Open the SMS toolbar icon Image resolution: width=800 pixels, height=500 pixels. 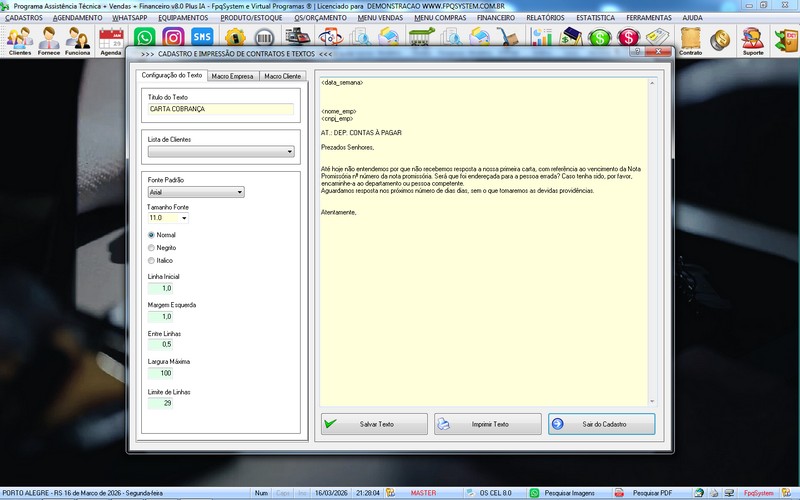pos(202,38)
